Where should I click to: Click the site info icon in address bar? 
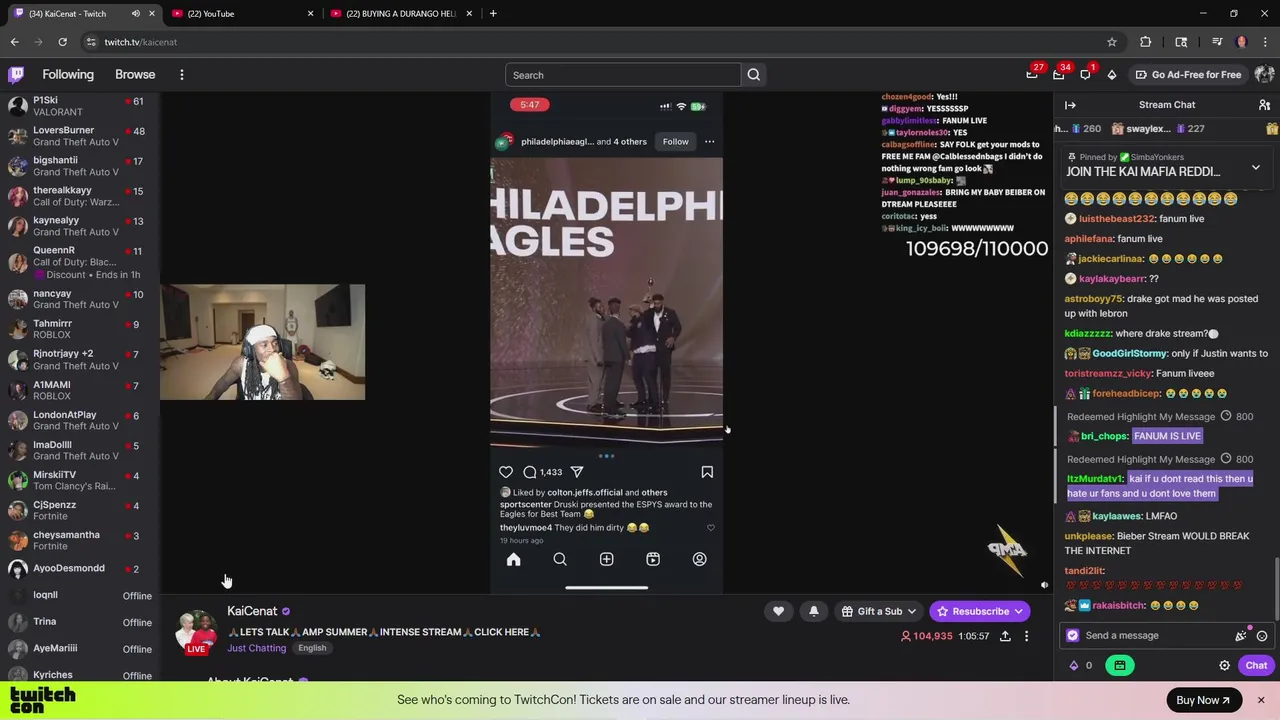click(91, 42)
